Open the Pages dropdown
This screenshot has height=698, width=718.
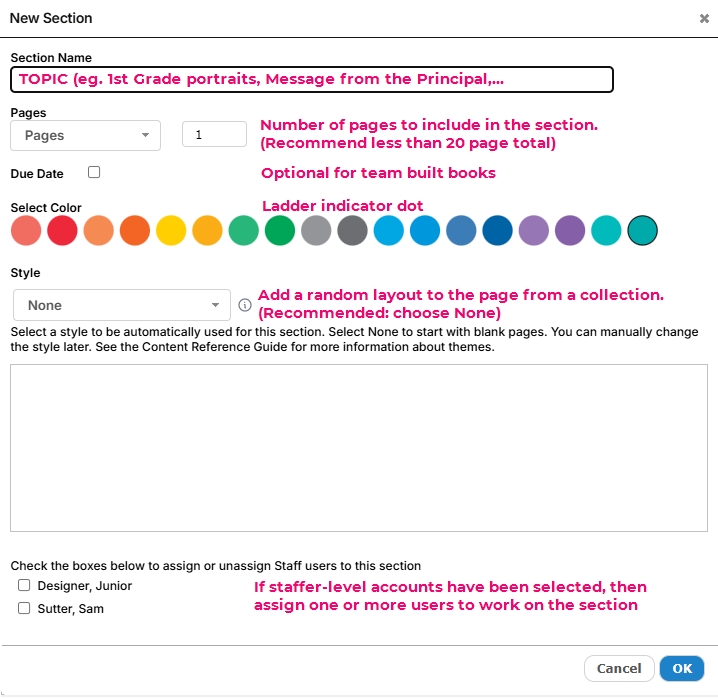point(86,136)
